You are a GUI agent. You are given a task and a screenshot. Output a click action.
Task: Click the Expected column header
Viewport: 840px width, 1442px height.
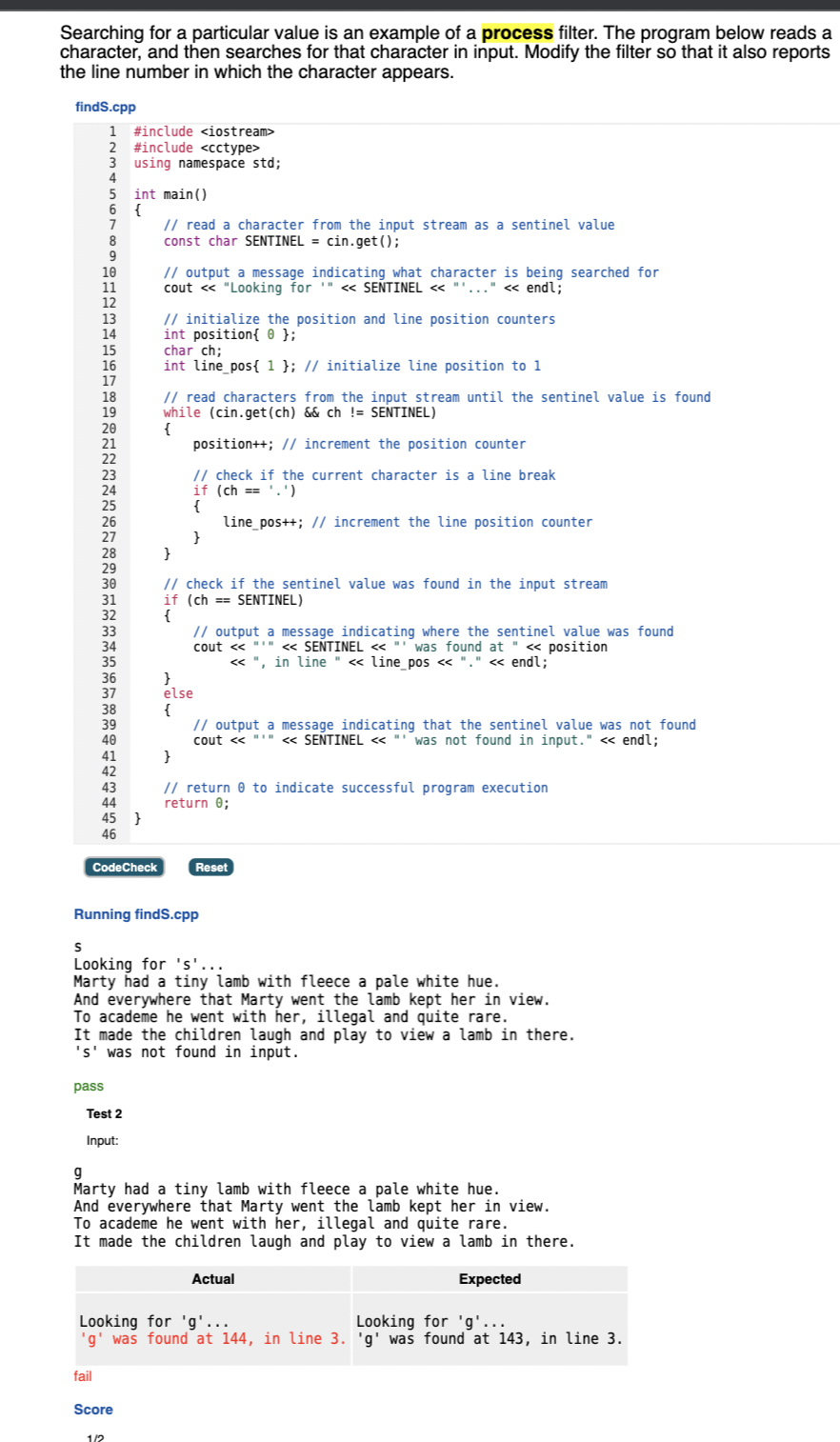click(490, 1278)
